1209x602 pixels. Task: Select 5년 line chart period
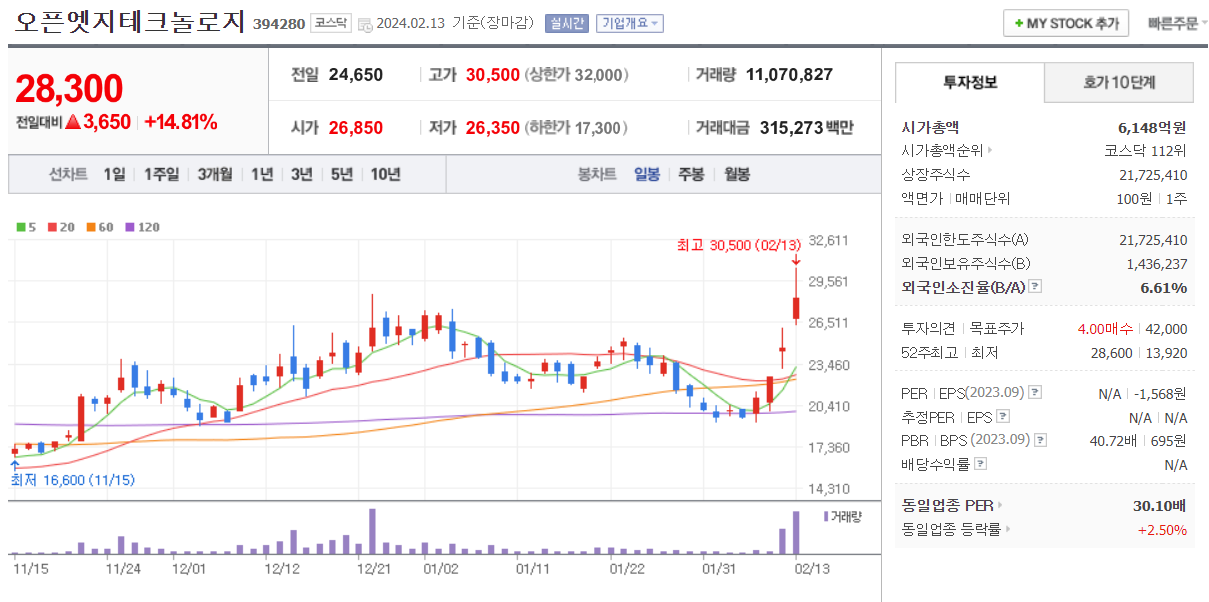coord(342,174)
